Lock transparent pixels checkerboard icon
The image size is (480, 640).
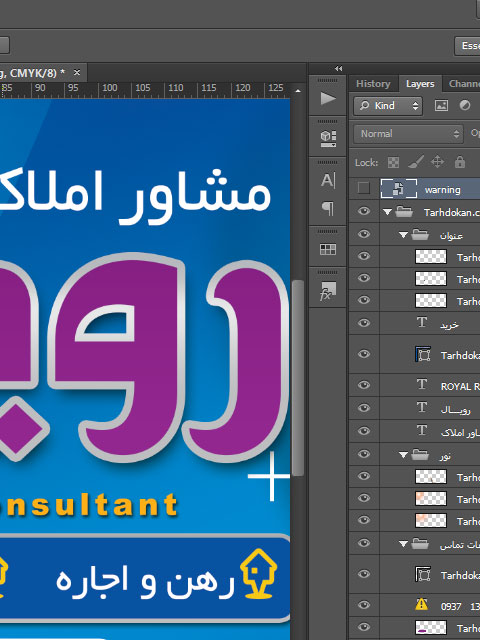click(x=393, y=162)
